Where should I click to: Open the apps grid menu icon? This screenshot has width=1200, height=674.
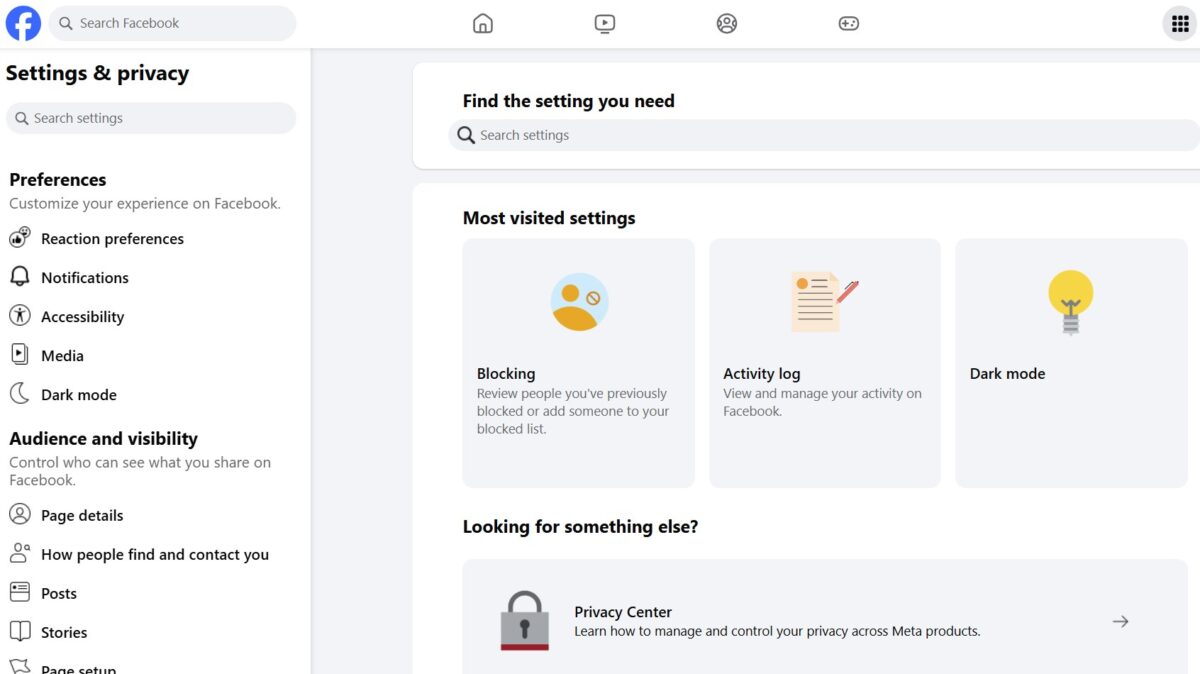pos(1180,23)
